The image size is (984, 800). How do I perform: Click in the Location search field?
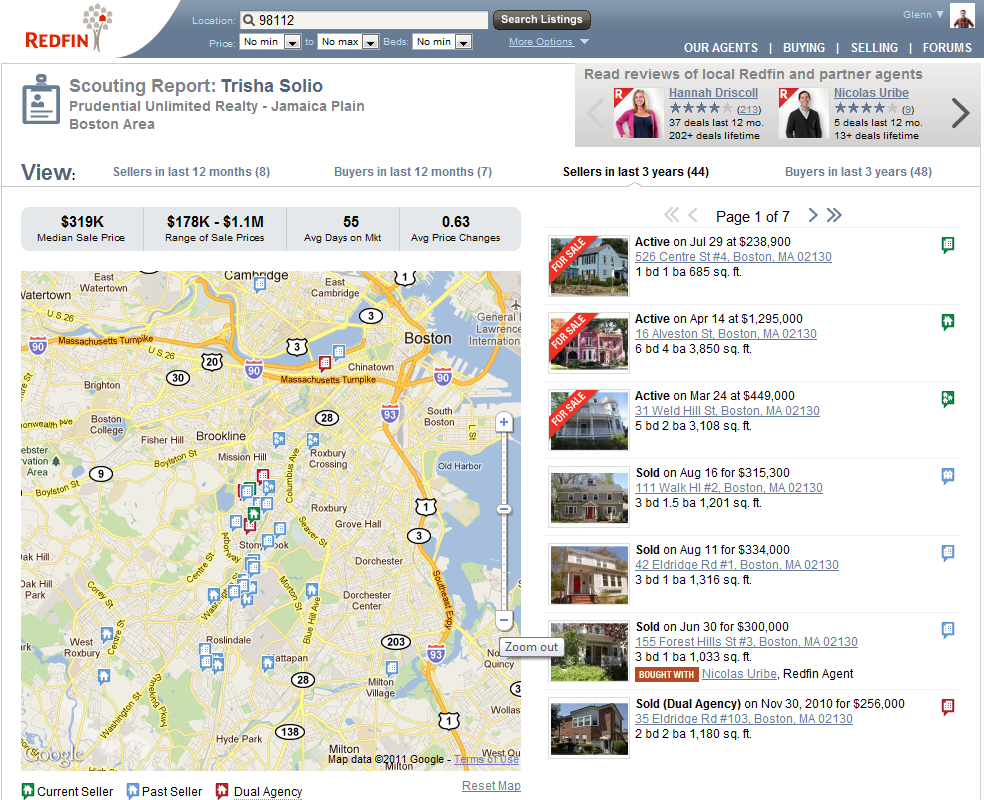(x=364, y=20)
